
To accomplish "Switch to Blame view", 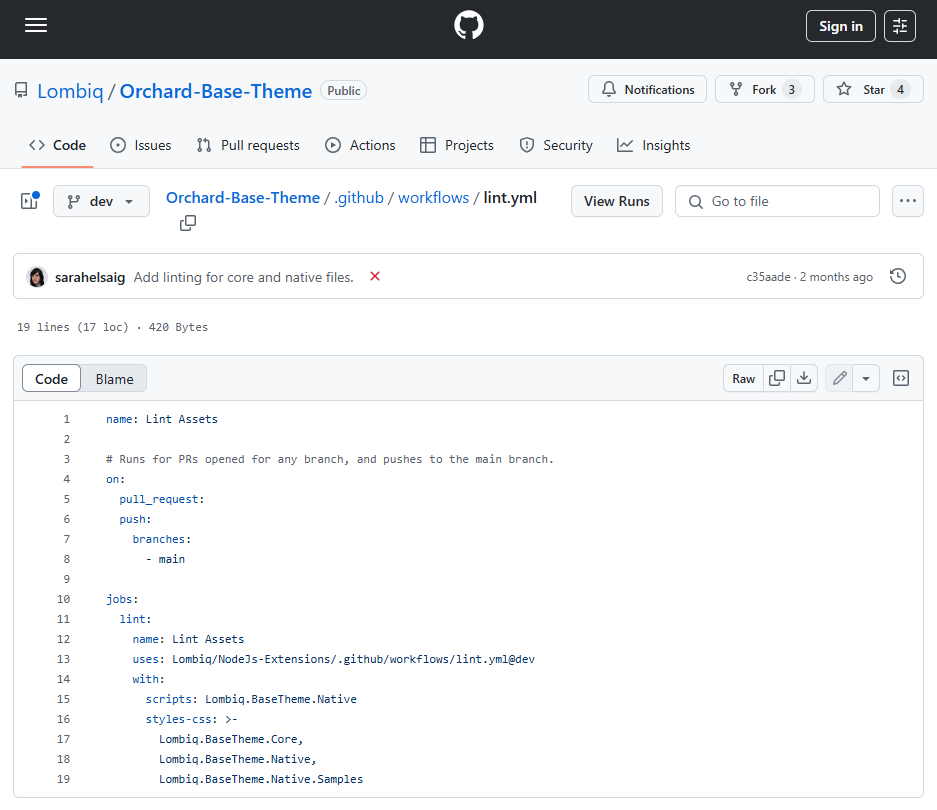I will [114, 378].
